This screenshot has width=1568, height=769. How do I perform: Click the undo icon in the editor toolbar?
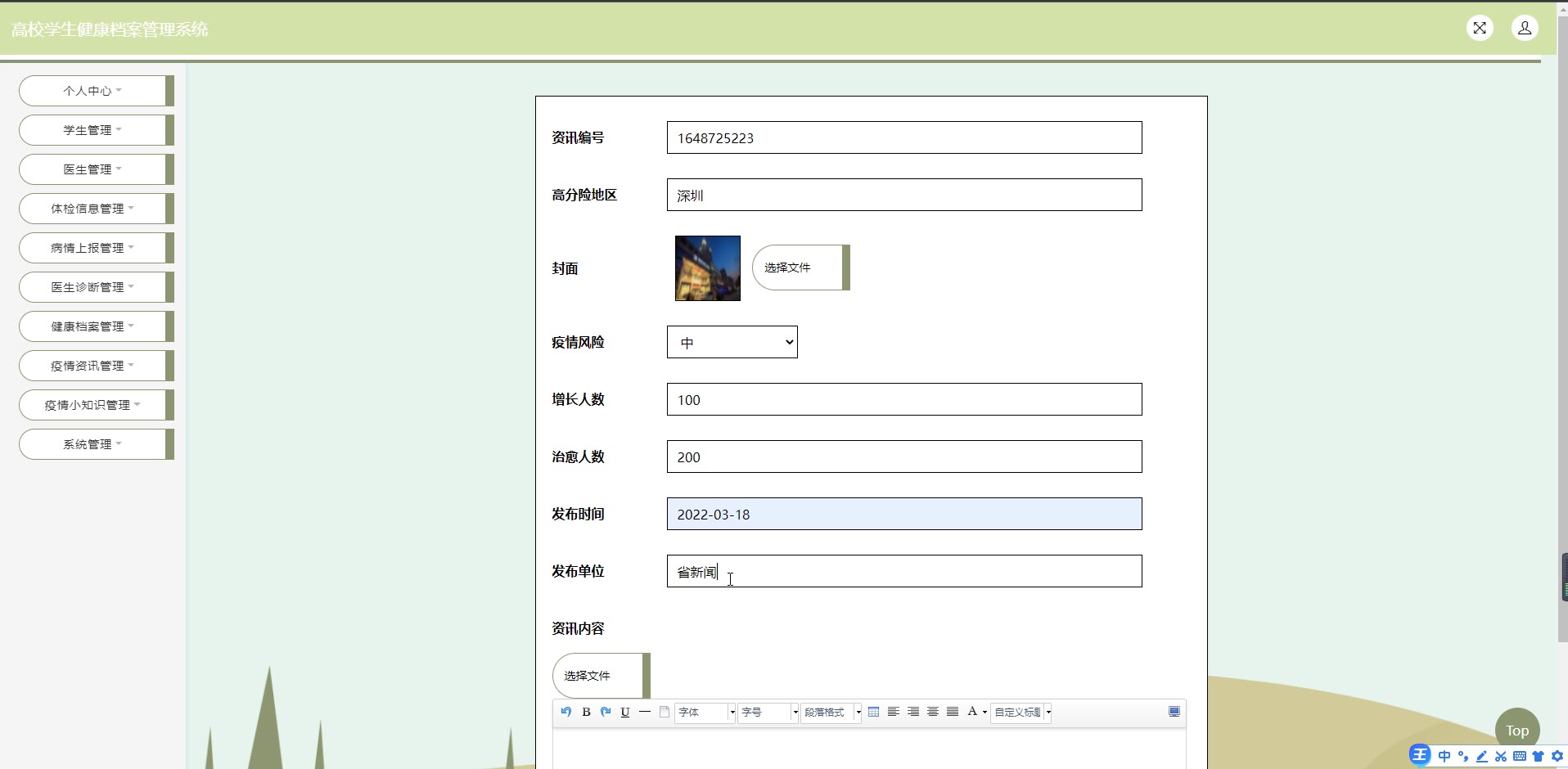click(566, 712)
